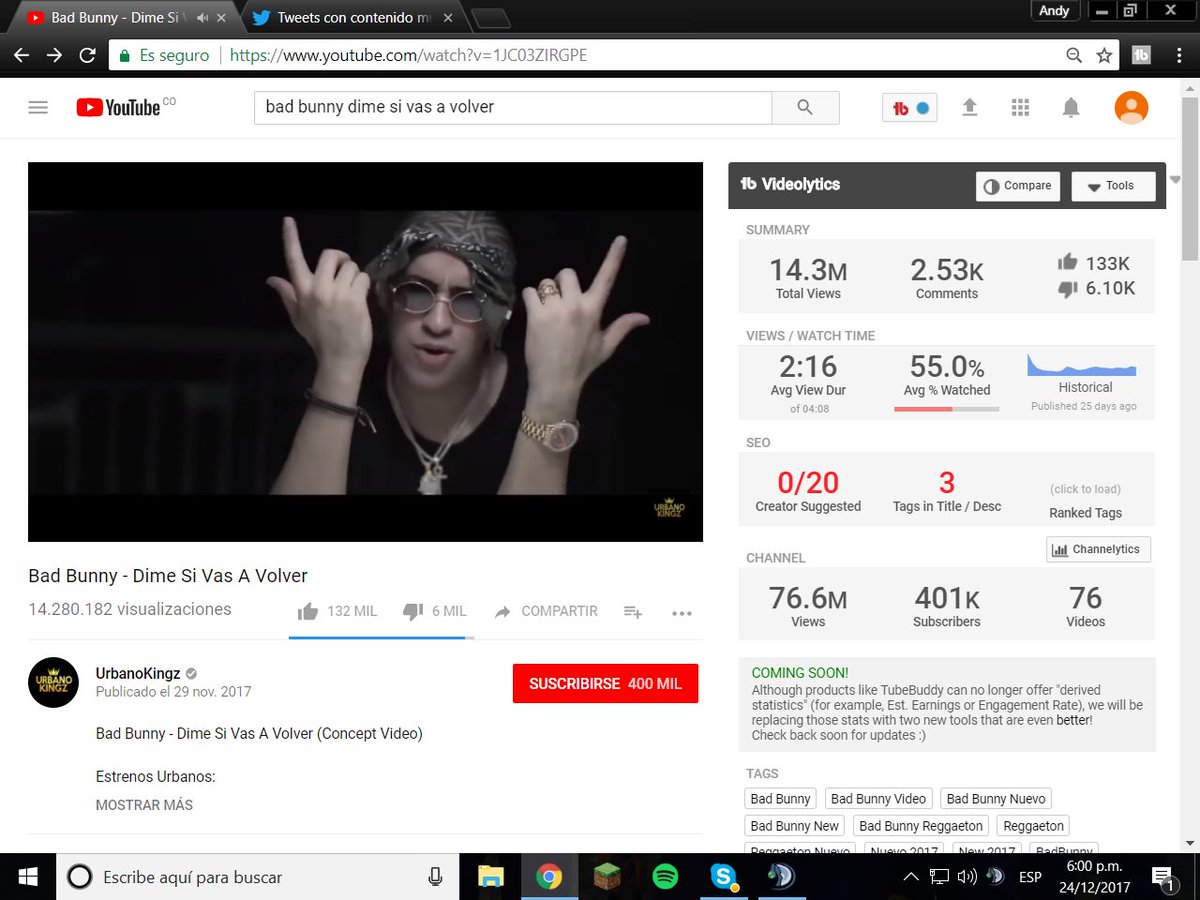
Task: Click the search magnifier button
Action: pyautogui.click(x=805, y=108)
